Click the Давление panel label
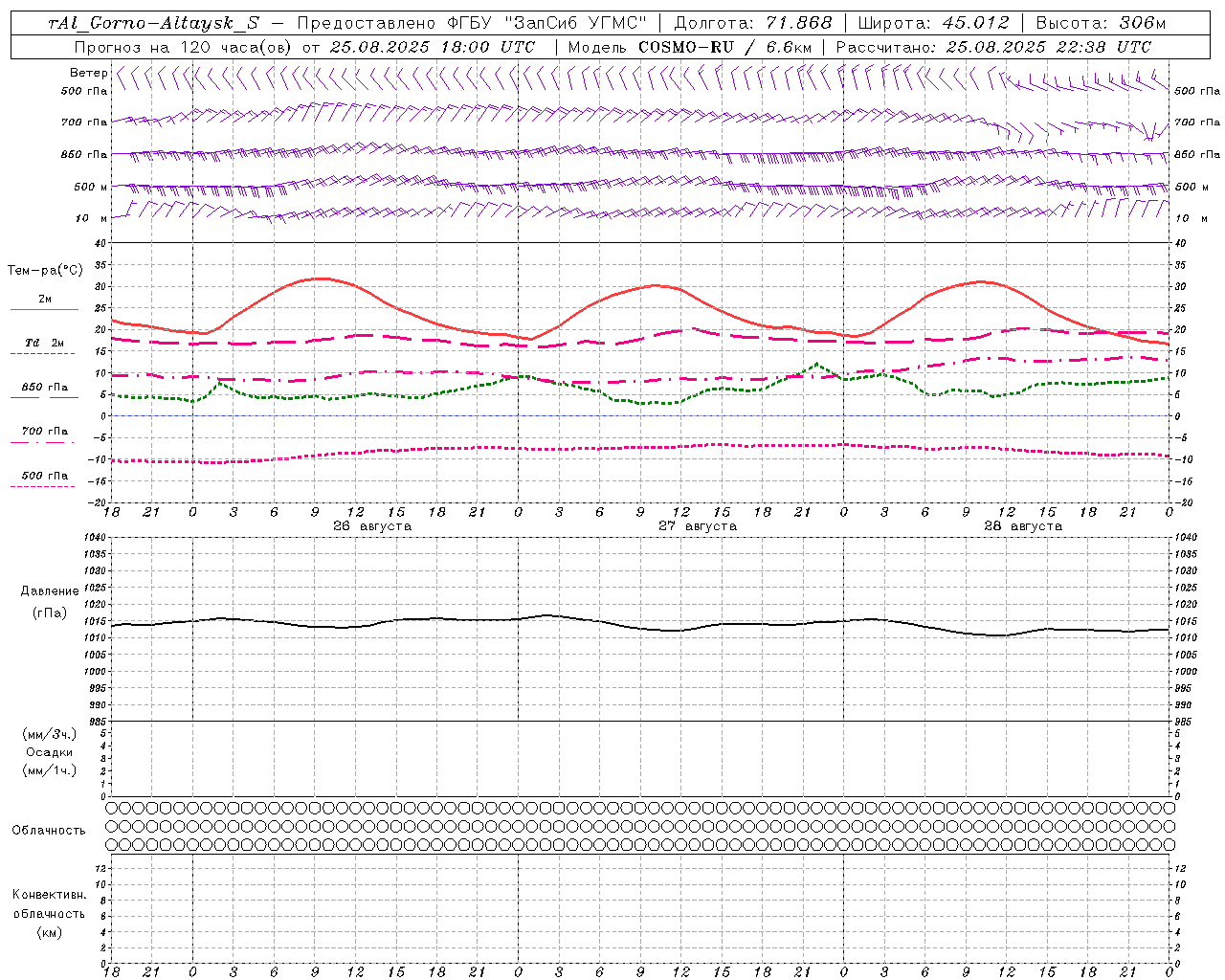This screenshot has width=1225, height=980. coord(50,591)
